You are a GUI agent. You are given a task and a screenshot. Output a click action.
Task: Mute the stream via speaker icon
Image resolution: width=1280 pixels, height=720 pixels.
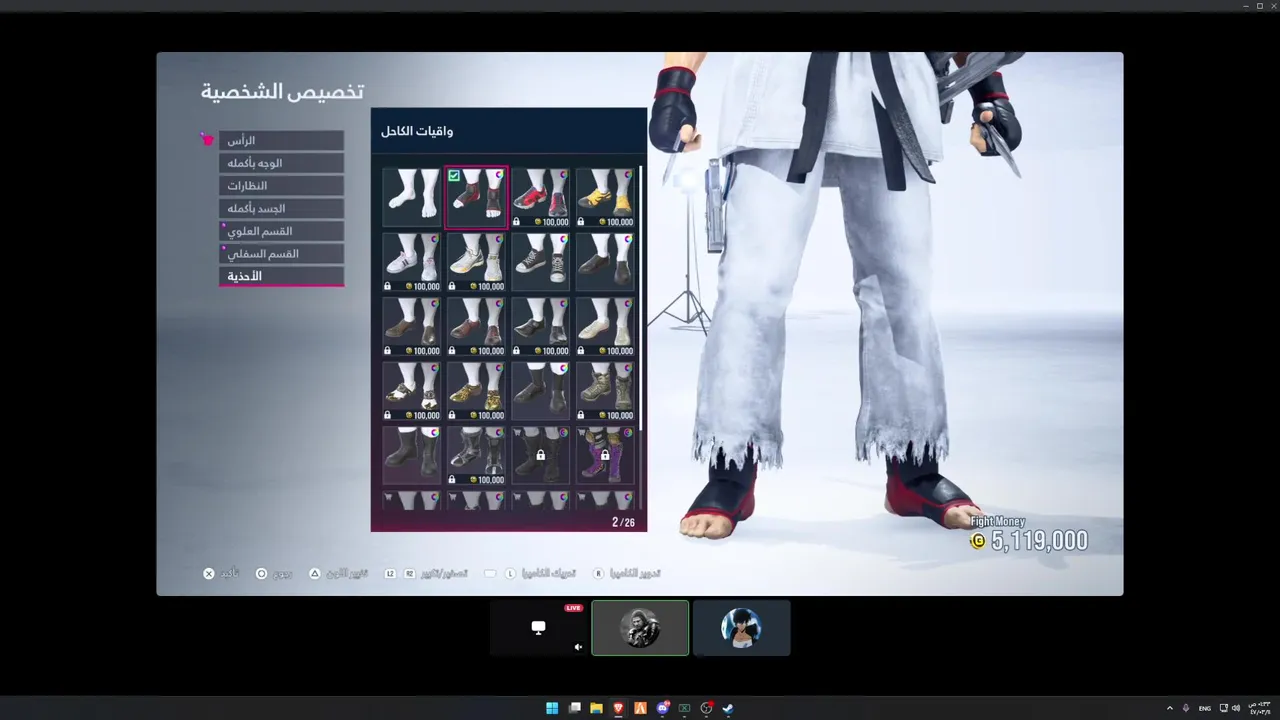(x=578, y=647)
